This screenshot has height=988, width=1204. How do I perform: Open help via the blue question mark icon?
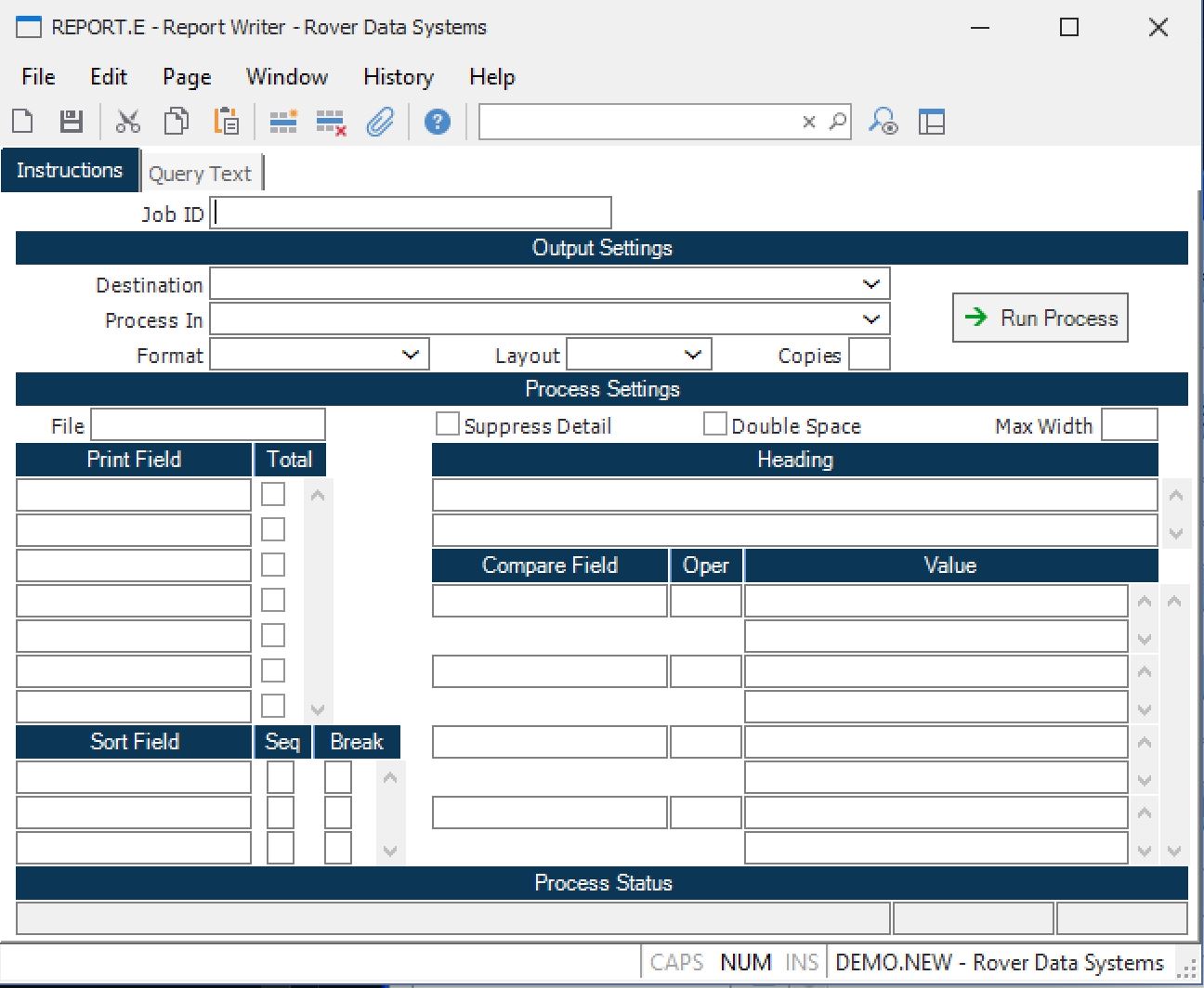coord(437,122)
